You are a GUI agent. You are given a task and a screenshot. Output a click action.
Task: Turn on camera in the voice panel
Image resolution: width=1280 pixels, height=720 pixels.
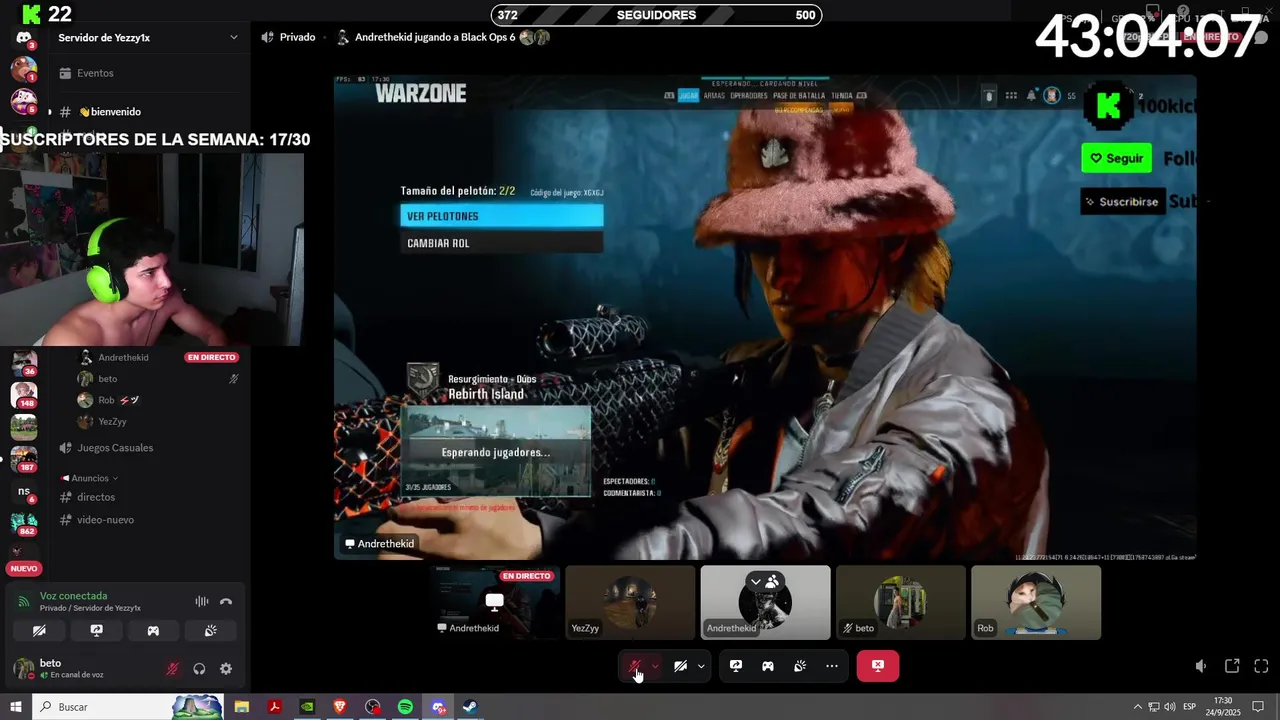tap(39, 631)
